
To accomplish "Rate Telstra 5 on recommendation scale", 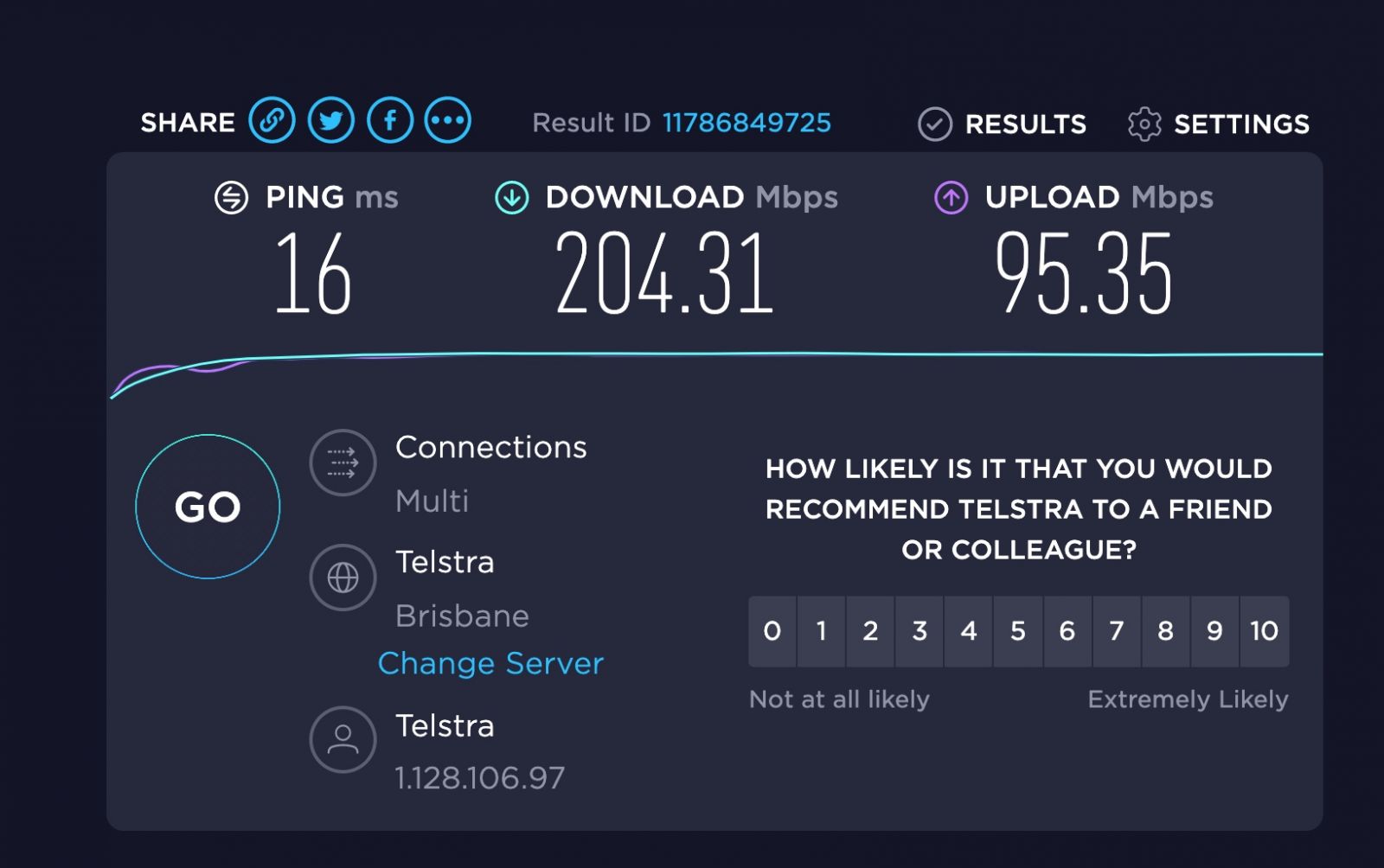I will click(x=1018, y=631).
